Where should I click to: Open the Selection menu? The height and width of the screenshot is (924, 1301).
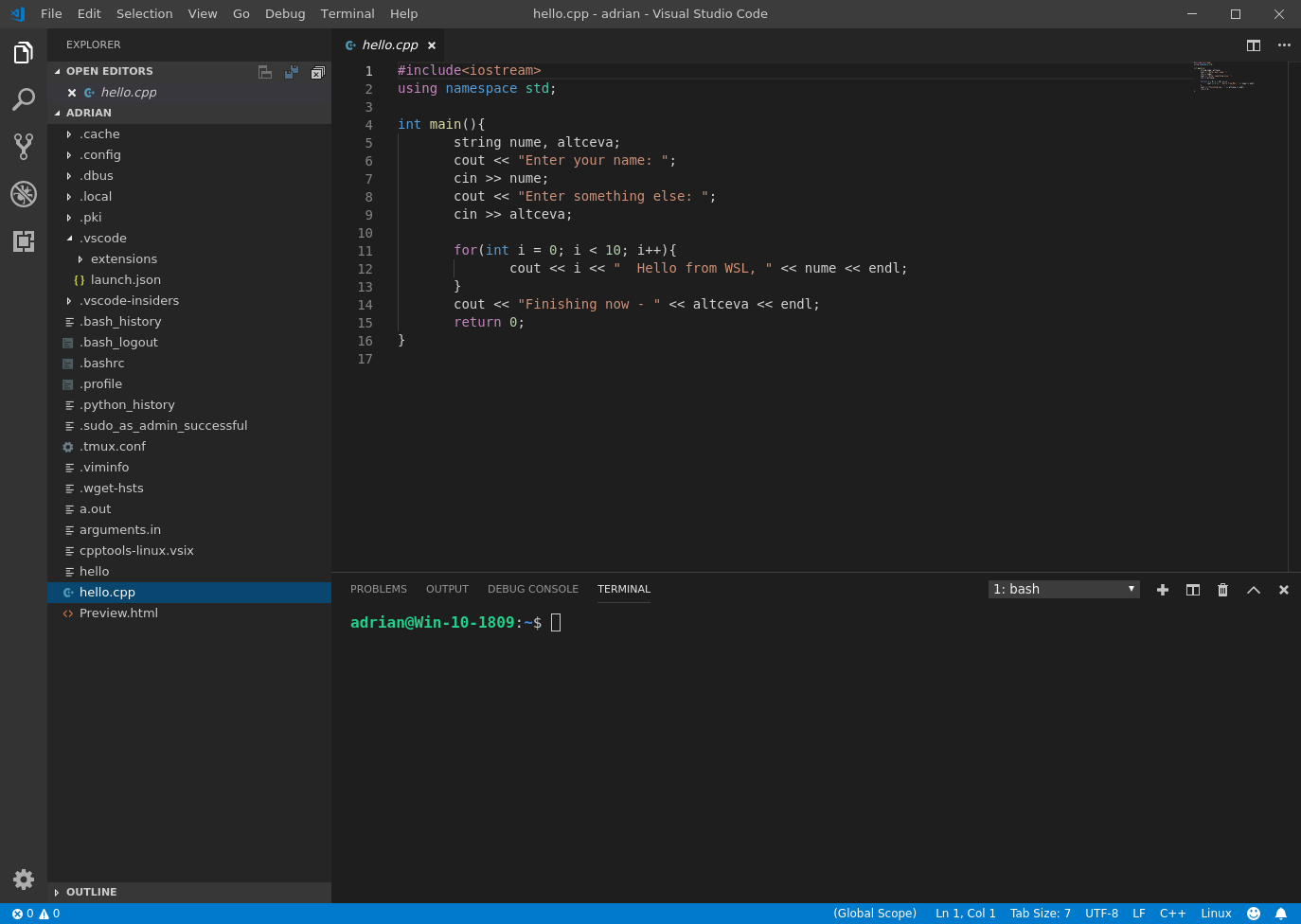pos(144,13)
